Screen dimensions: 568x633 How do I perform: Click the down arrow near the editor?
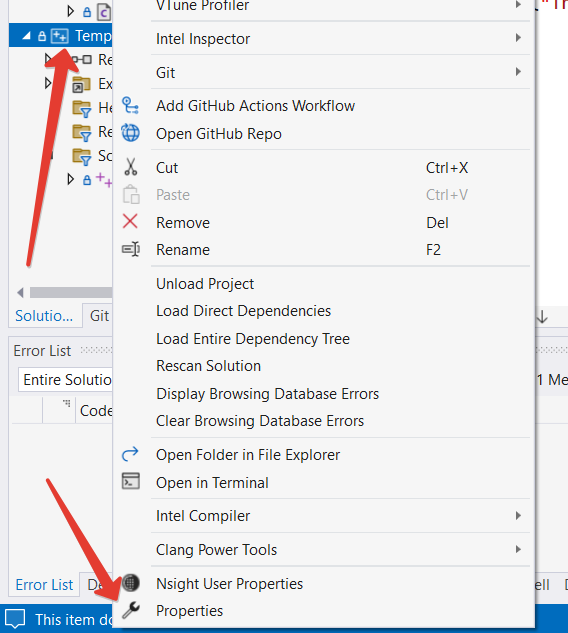(542, 317)
